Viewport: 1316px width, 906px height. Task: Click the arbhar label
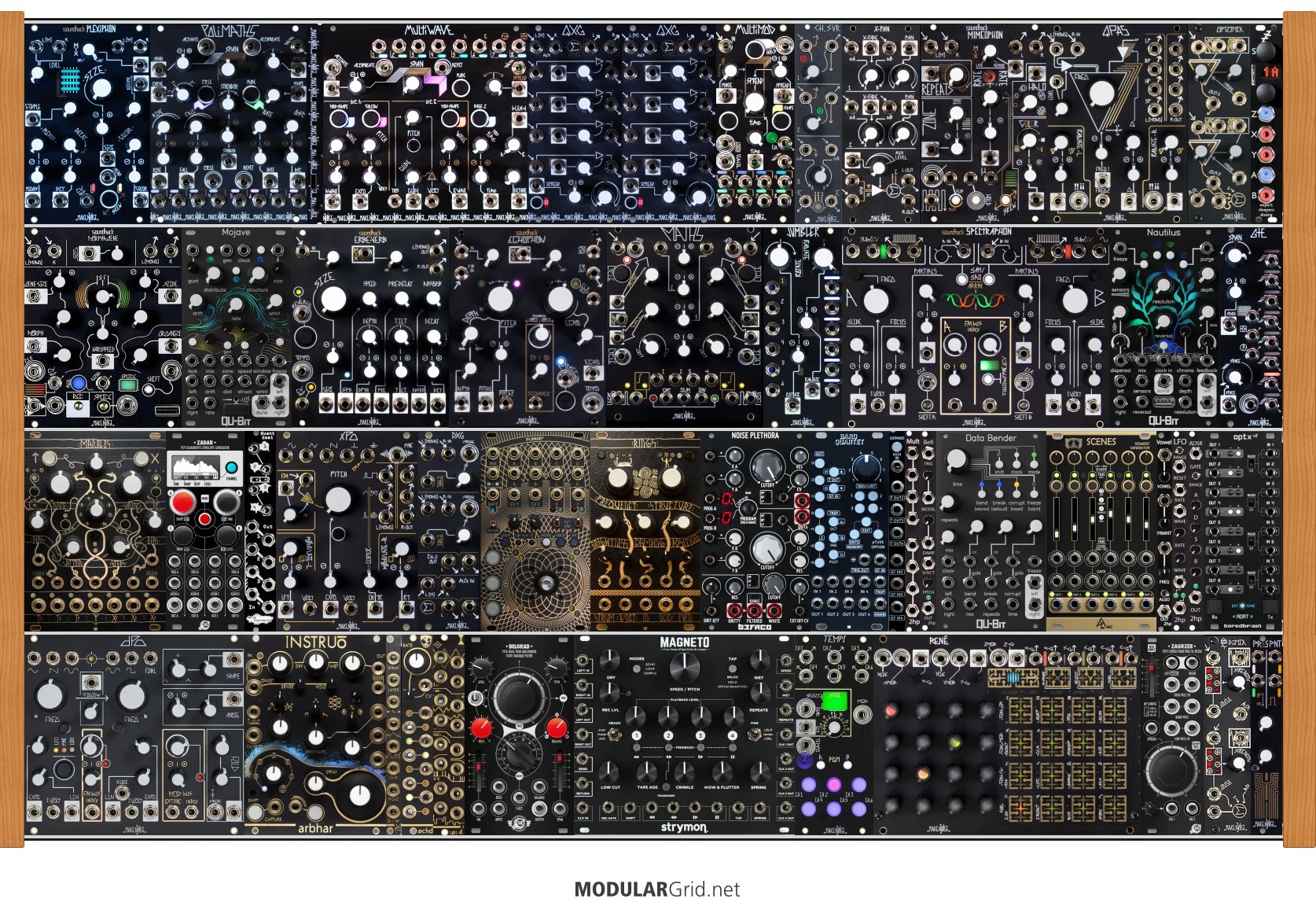click(315, 827)
